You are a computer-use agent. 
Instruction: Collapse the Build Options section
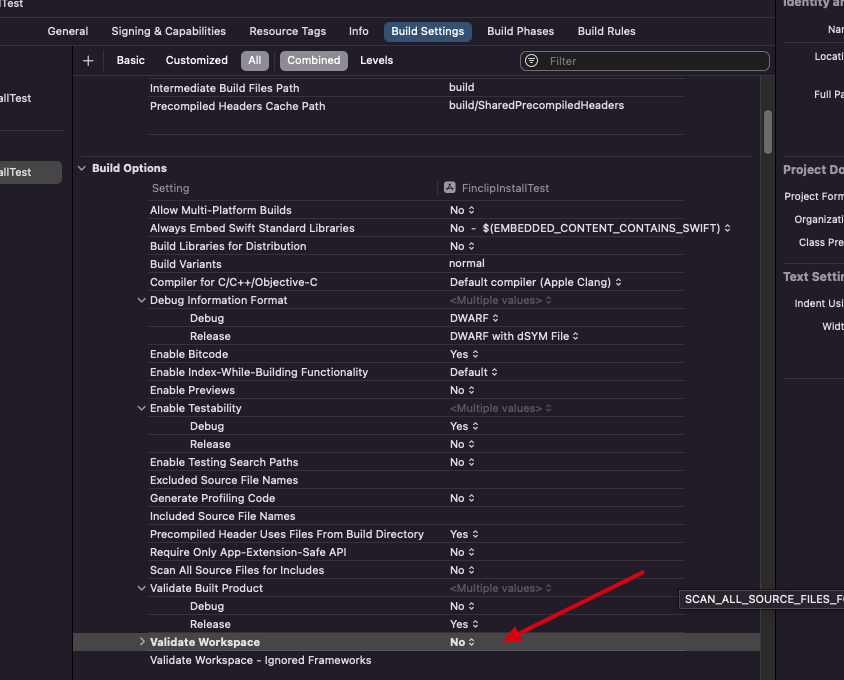(x=82, y=168)
